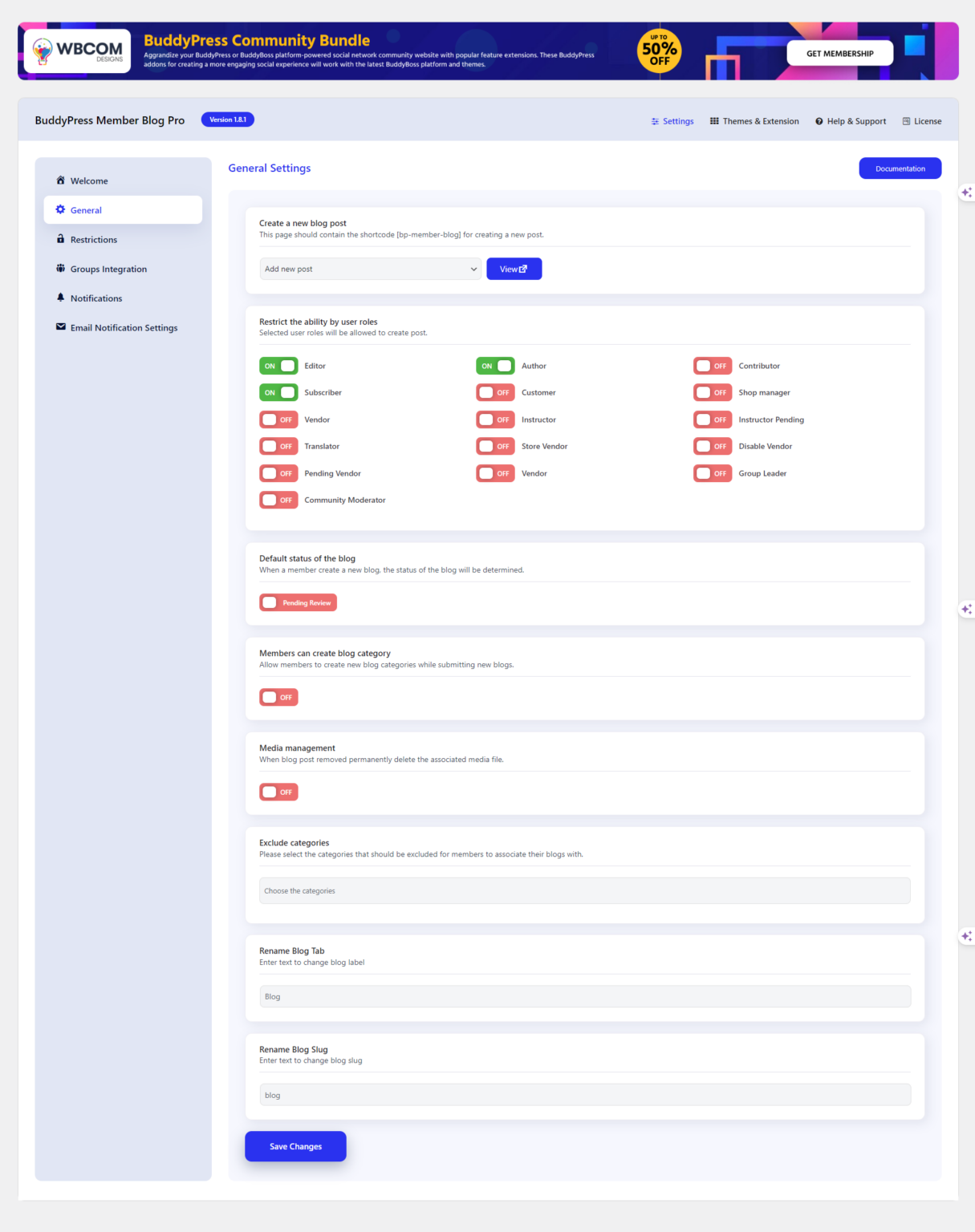Click the bell icon for Notifications
The image size is (975, 1232).
pyautogui.click(x=60, y=298)
